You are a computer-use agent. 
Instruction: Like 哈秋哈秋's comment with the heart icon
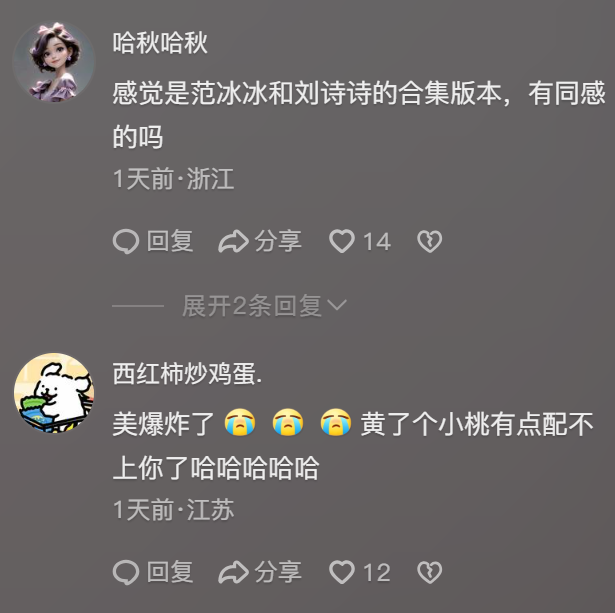(342, 241)
